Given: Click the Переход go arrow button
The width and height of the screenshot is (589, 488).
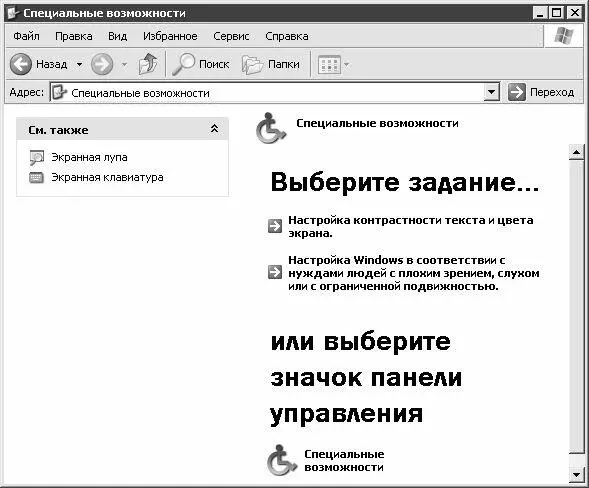Looking at the screenshot, I should pyautogui.click(x=517, y=92).
